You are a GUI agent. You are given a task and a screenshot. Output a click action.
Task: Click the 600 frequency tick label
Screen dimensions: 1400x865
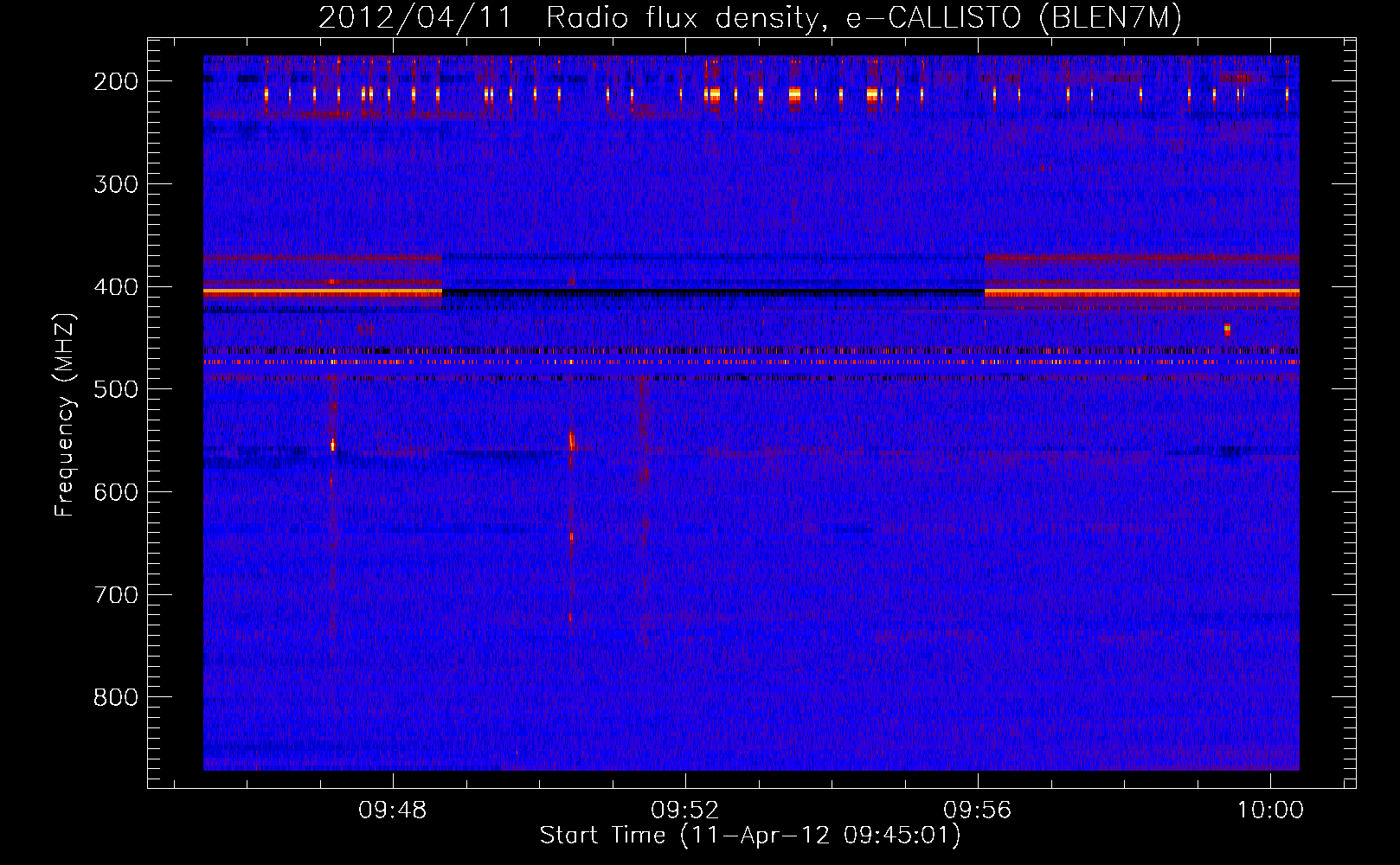coord(116,492)
